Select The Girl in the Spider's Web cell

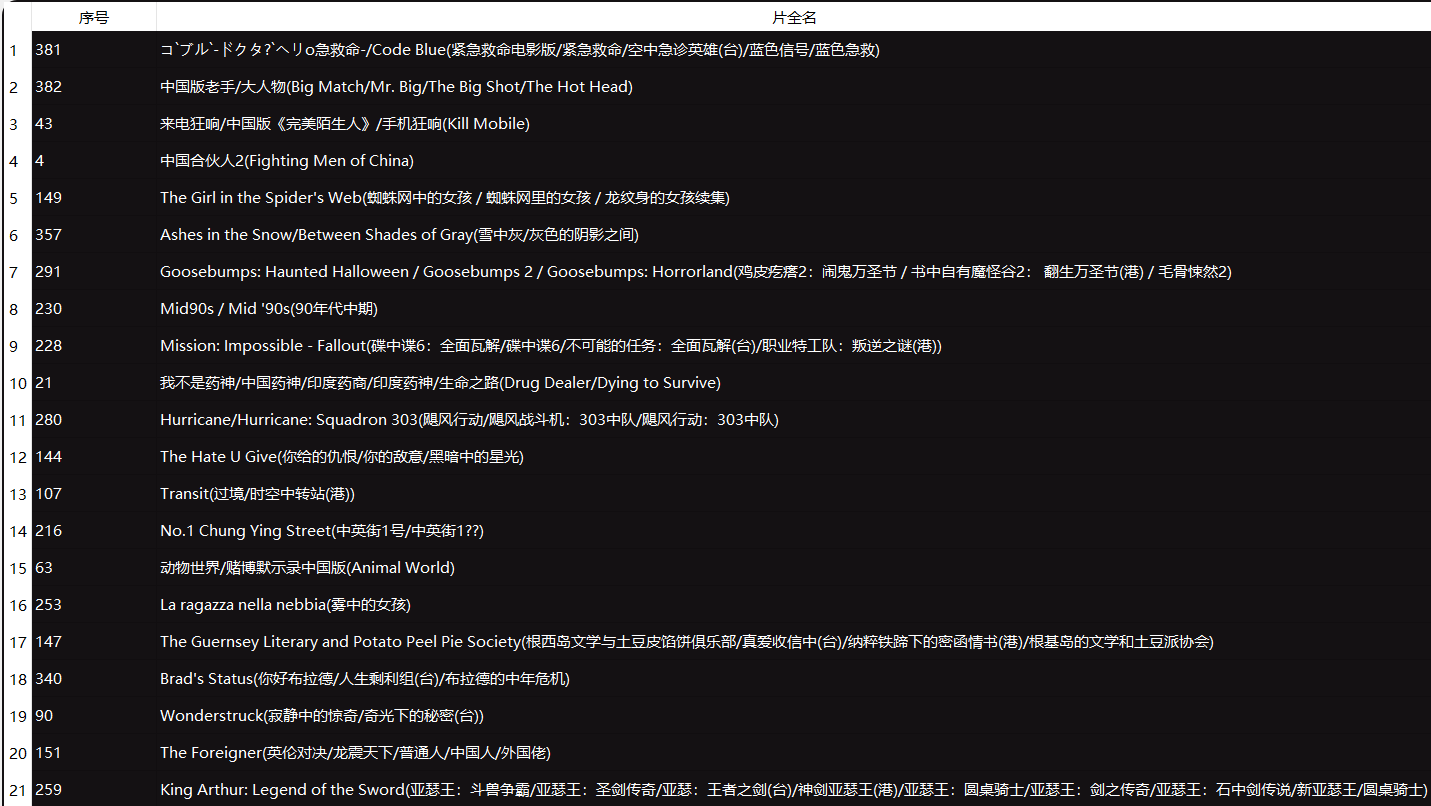pos(794,198)
